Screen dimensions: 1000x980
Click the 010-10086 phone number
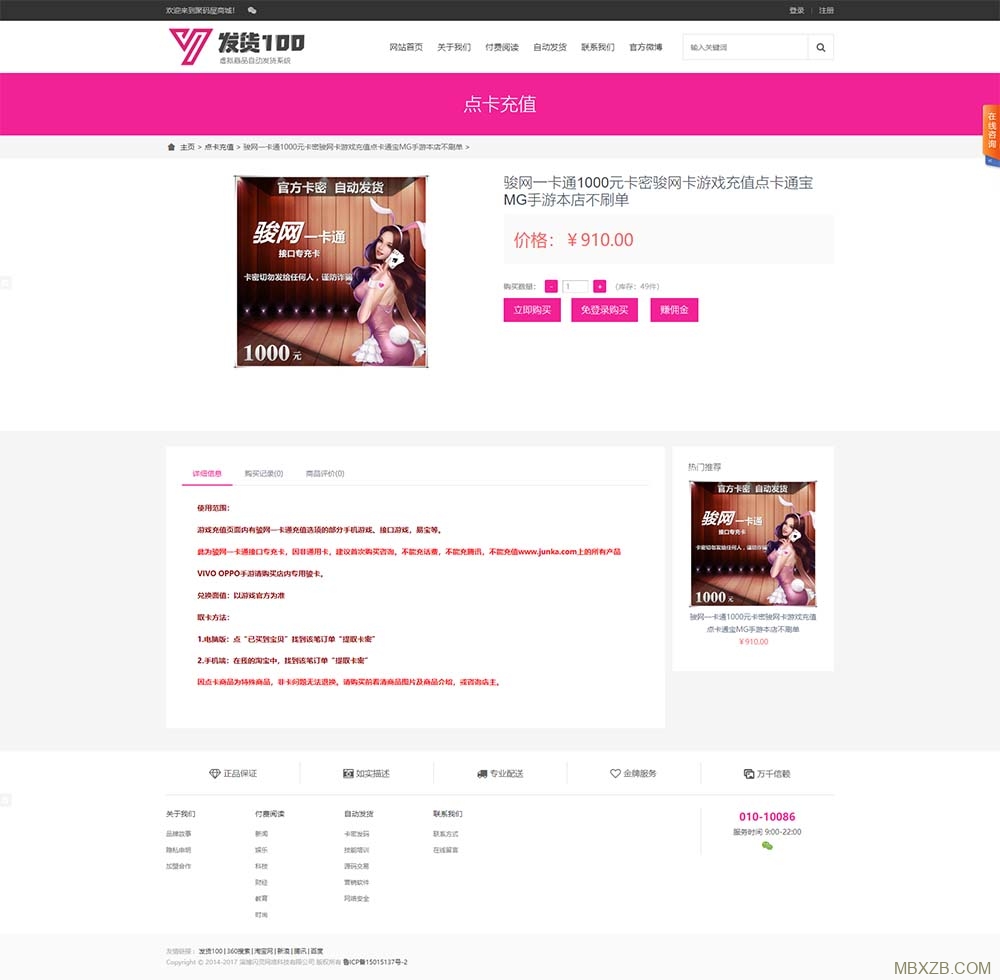click(767, 817)
